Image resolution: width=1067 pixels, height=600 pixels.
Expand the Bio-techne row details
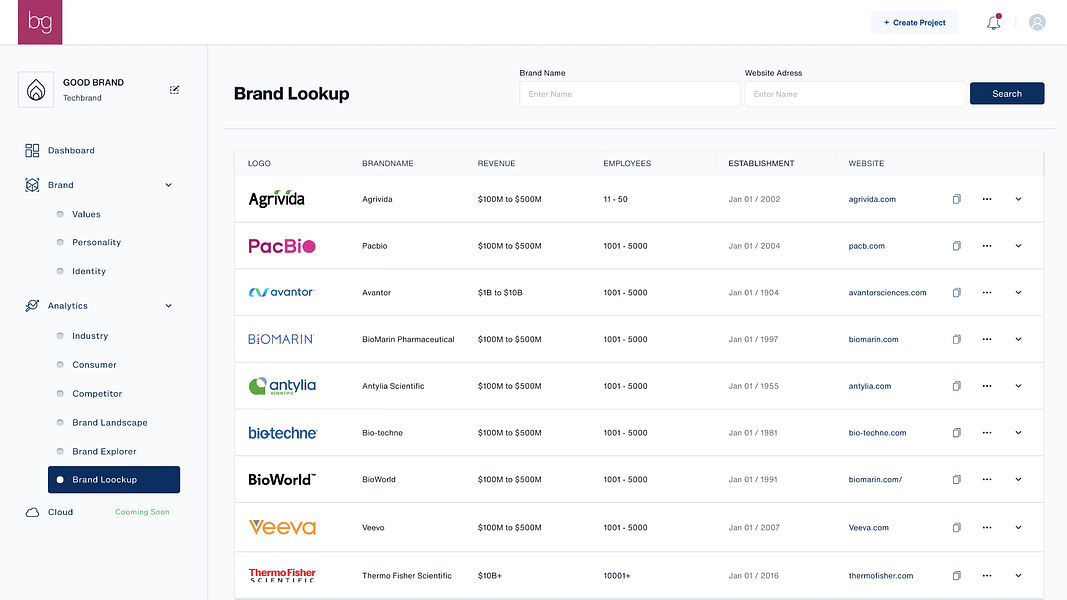click(x=1019, y=433)
